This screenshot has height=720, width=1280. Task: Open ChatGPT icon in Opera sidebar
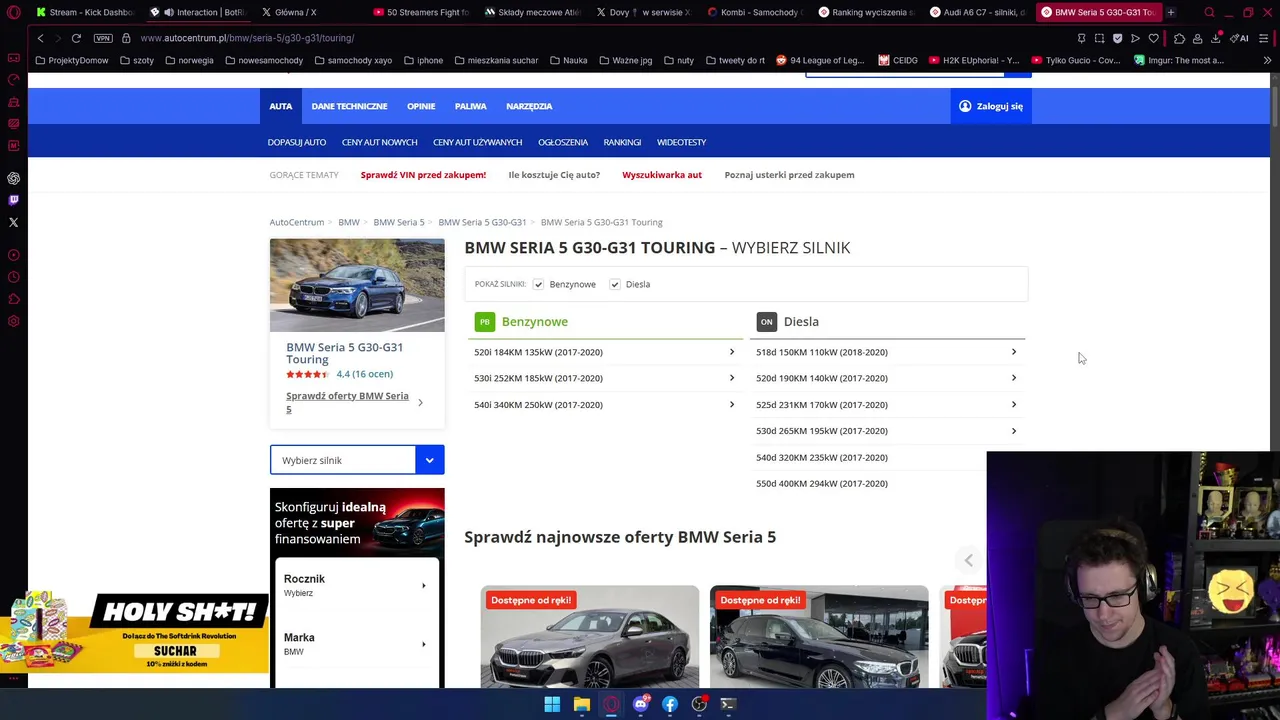coord(13,178)
